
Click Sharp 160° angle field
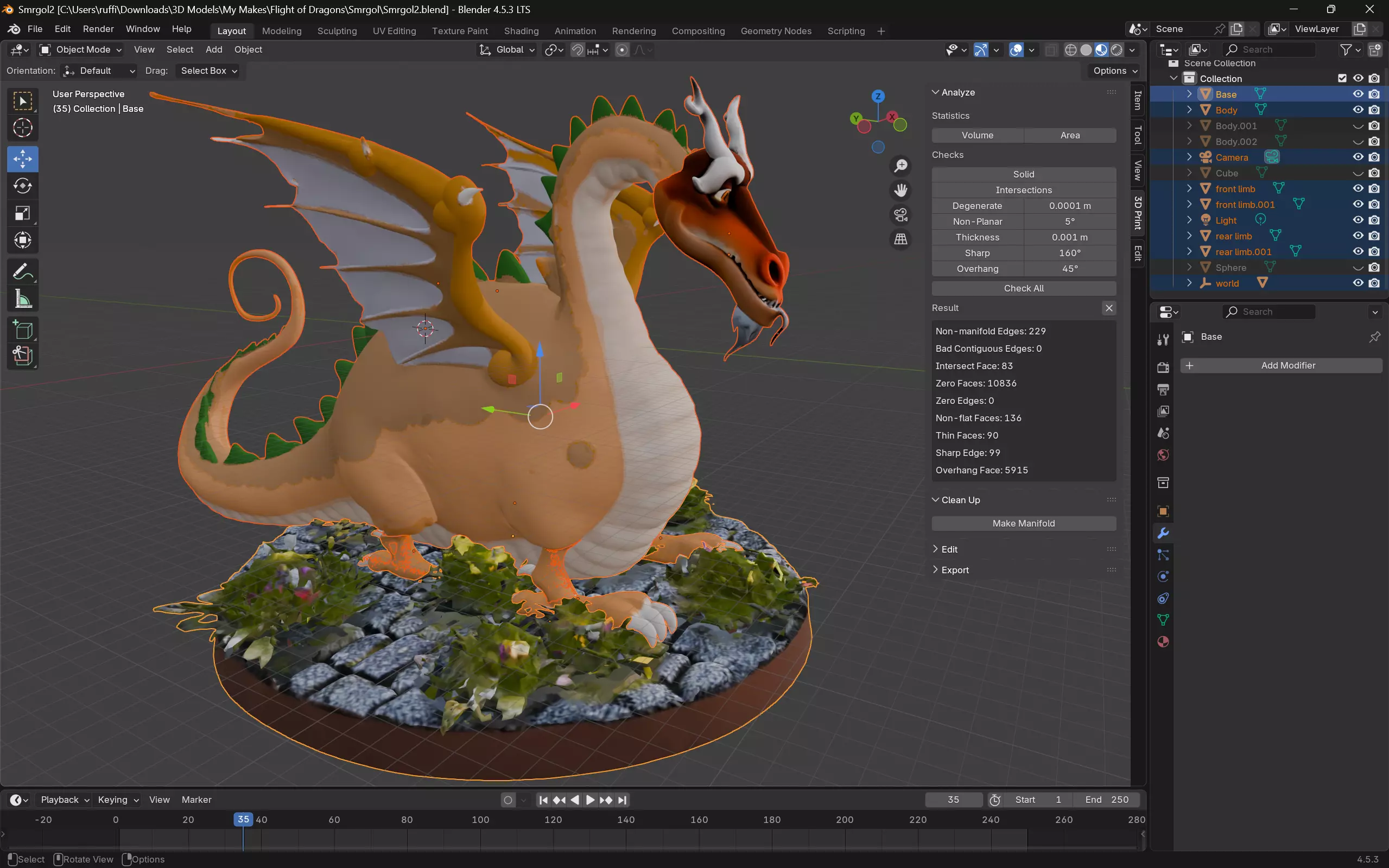[1070, 253]
